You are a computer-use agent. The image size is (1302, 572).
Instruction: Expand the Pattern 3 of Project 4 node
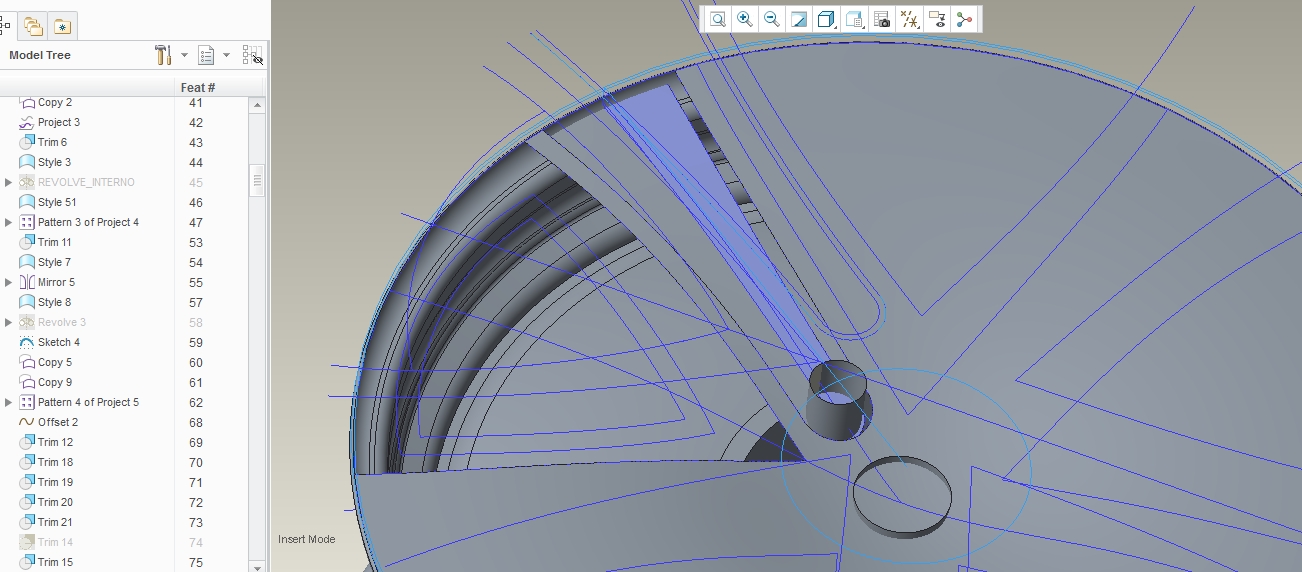[9, 222]
